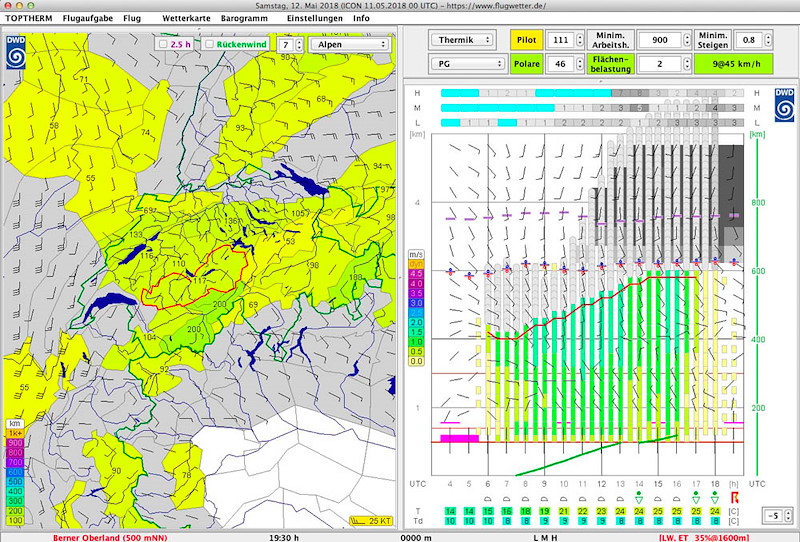Open the Flugaufgabe menu

coord(88,18)
